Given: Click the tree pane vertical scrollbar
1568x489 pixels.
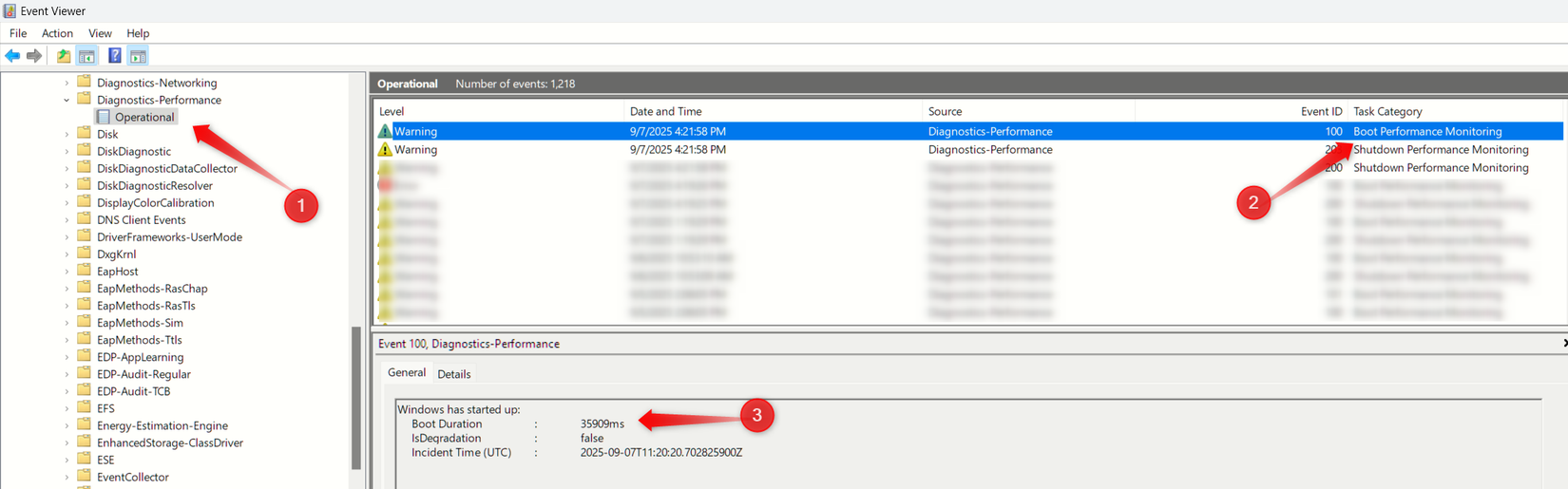Looking at the screenshot, I should click(356, 399).
